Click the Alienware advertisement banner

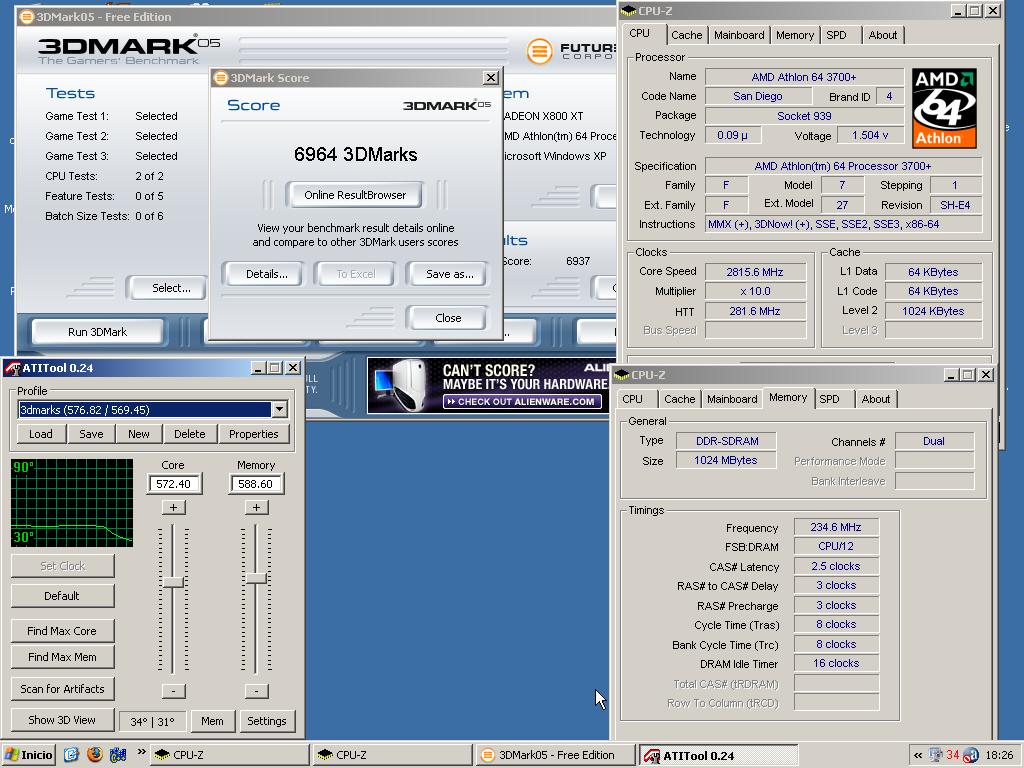click(x=488, y=385)
